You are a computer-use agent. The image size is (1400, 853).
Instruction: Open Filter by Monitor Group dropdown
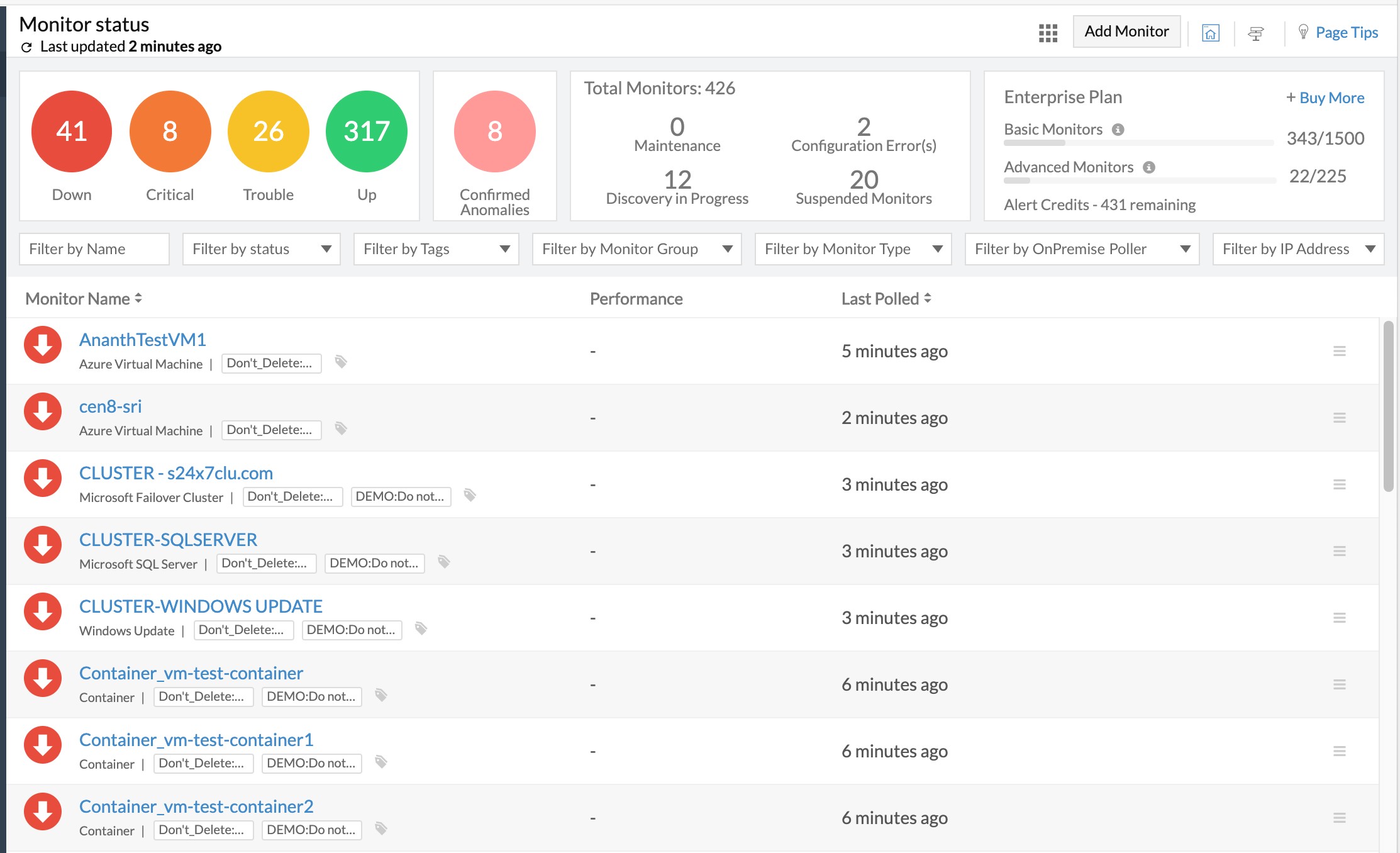636,249
